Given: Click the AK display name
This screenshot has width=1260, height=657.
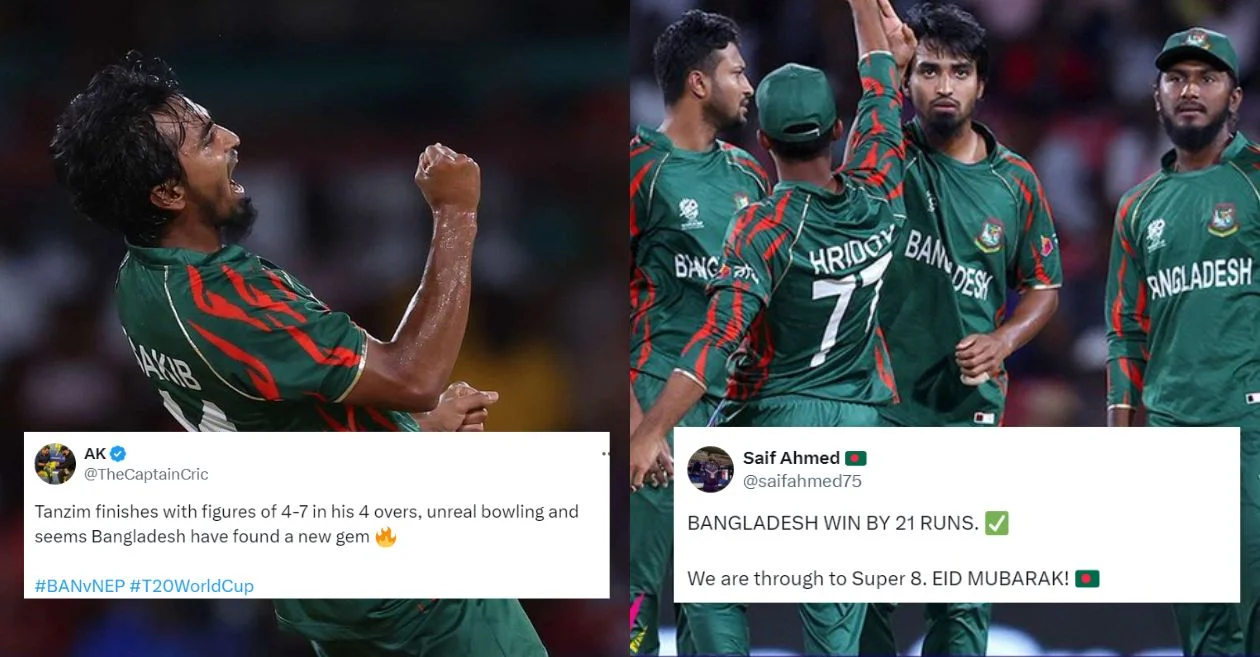Looking at the screenshot, I should [95, 453].
